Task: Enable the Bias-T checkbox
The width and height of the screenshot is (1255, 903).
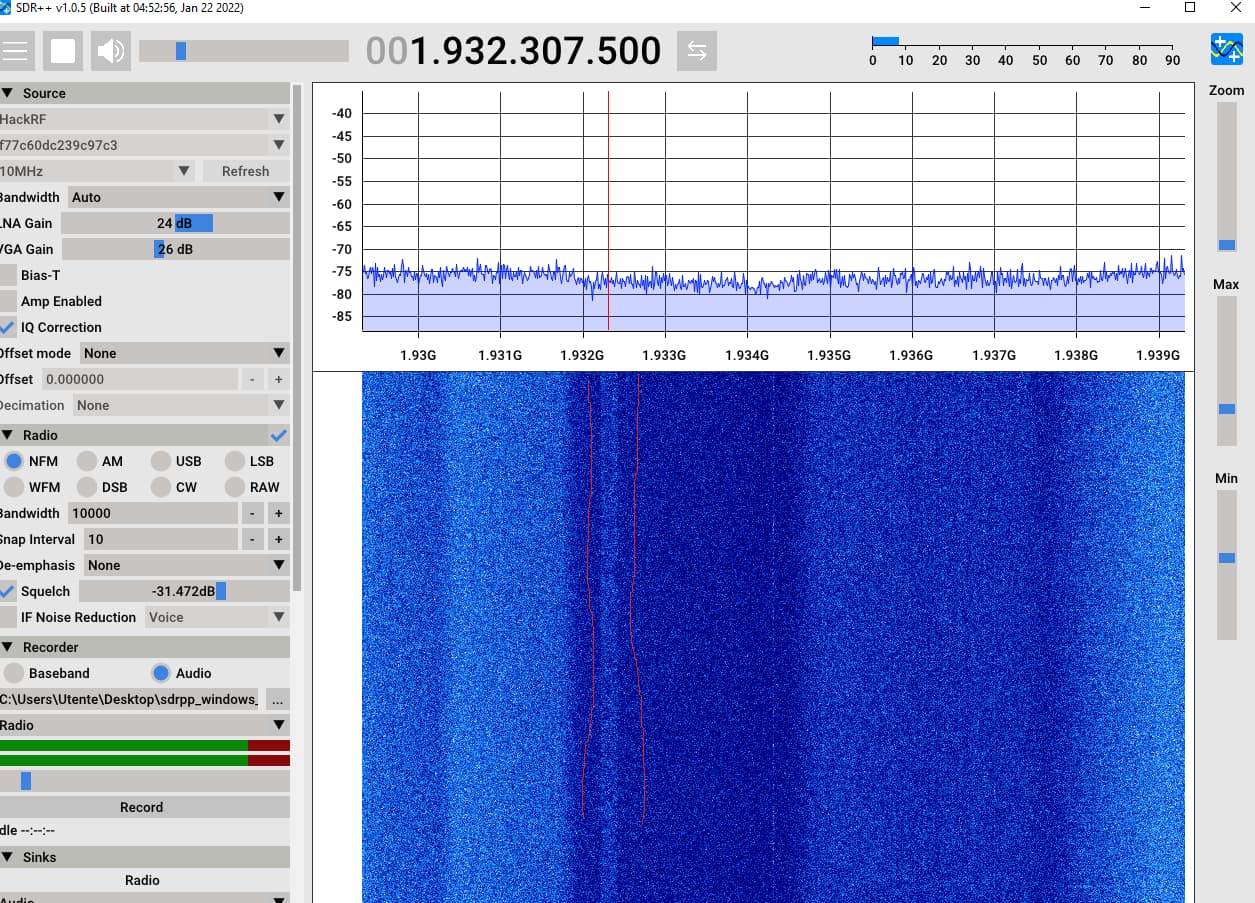Action: (x=8, y=275)
